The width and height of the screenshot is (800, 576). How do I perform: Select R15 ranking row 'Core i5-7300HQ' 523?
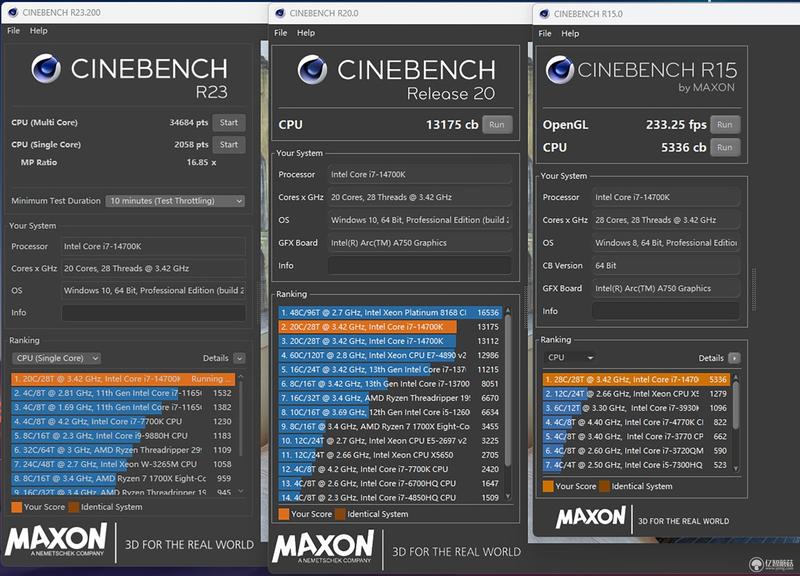(x=637, y=465)
